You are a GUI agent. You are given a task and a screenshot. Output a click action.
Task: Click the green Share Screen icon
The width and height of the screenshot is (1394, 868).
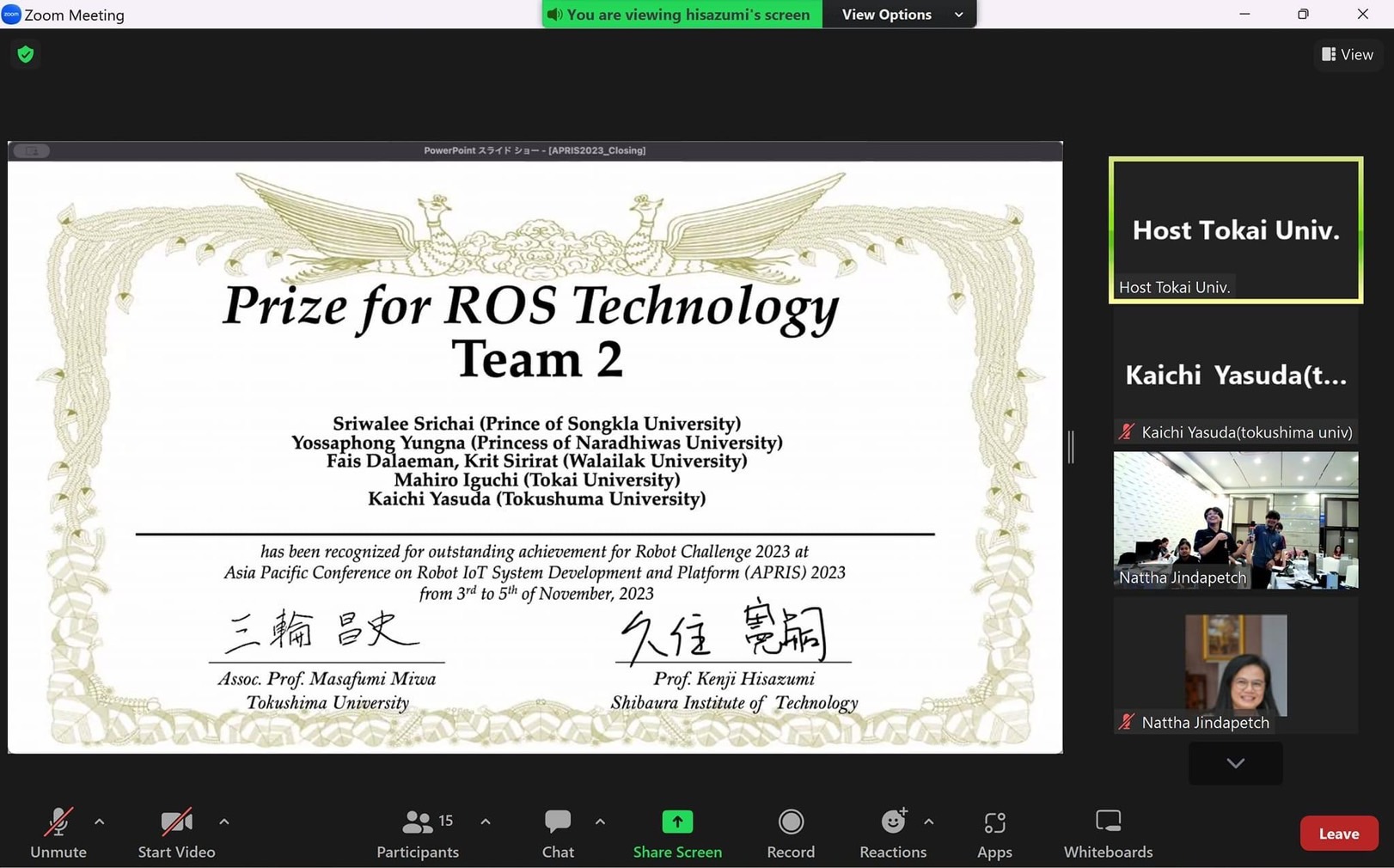pyautogui.click(x=677, y=822)
